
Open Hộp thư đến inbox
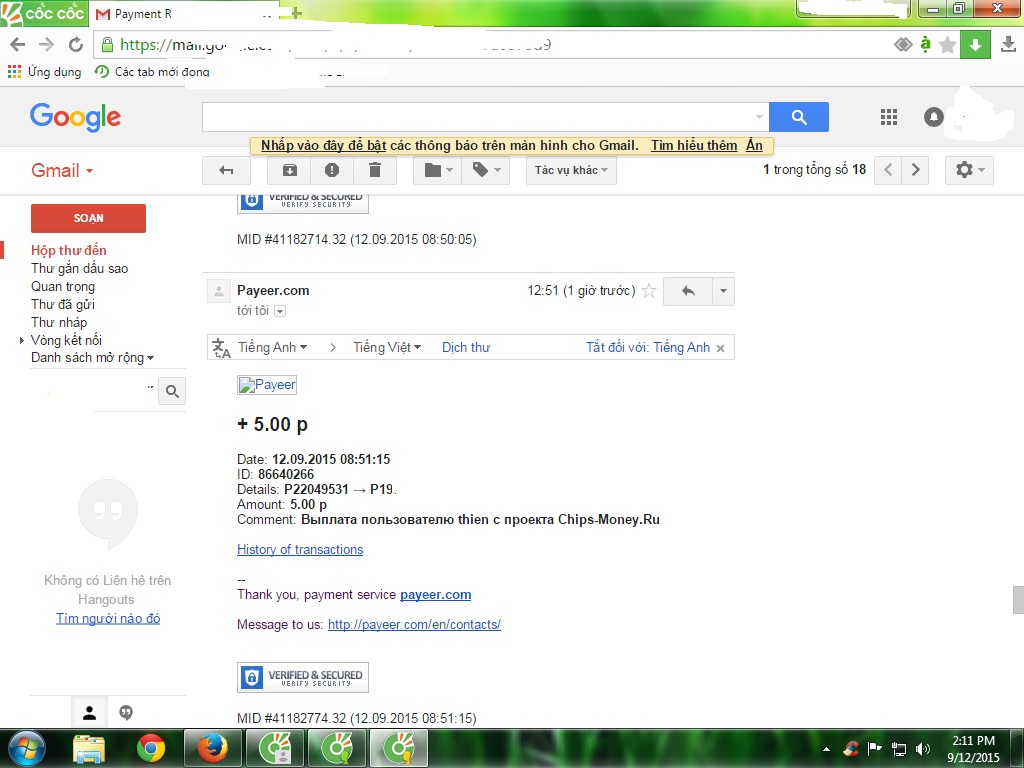69,250
